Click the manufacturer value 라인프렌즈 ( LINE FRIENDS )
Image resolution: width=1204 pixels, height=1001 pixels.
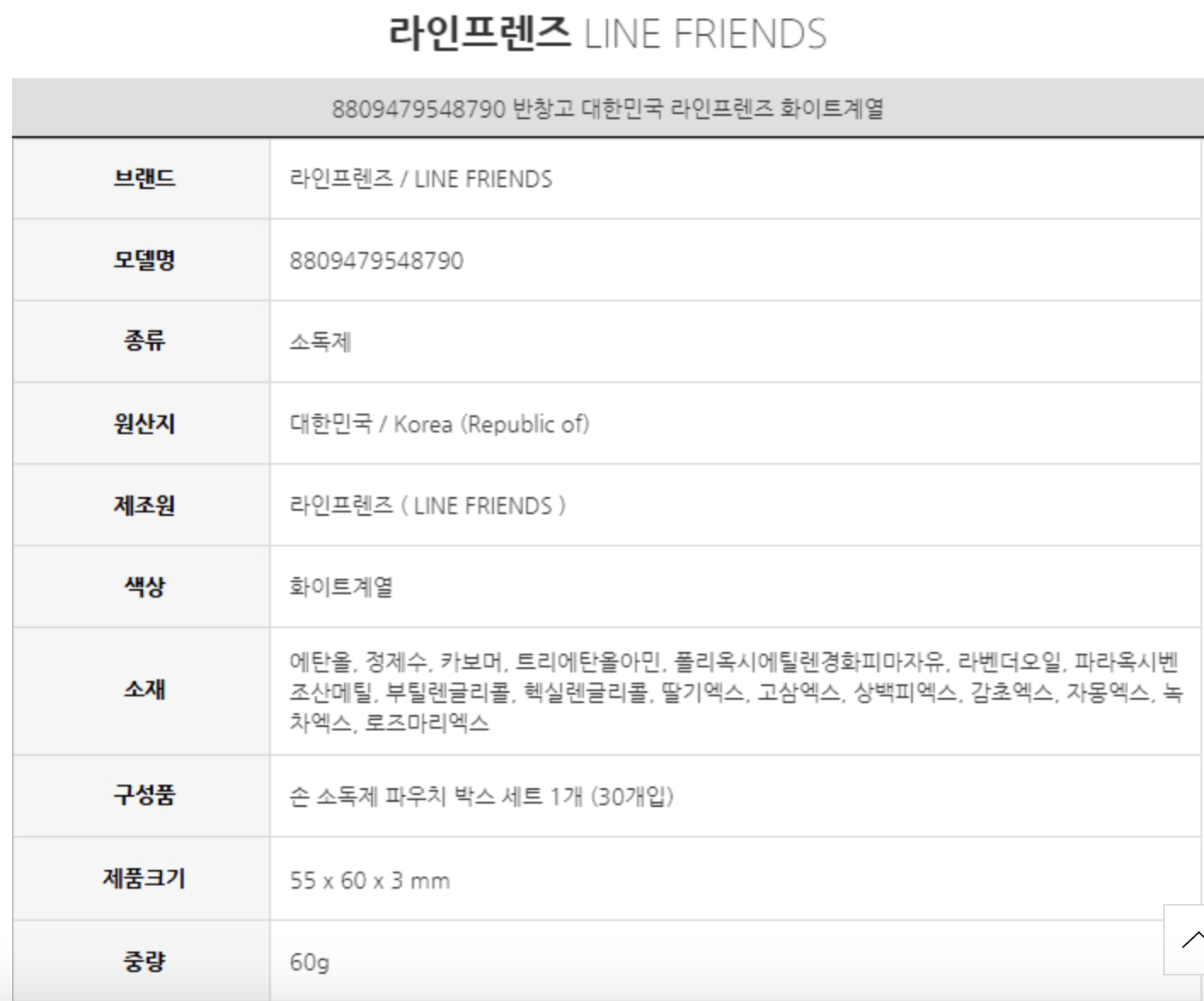[x=427, y=506]
